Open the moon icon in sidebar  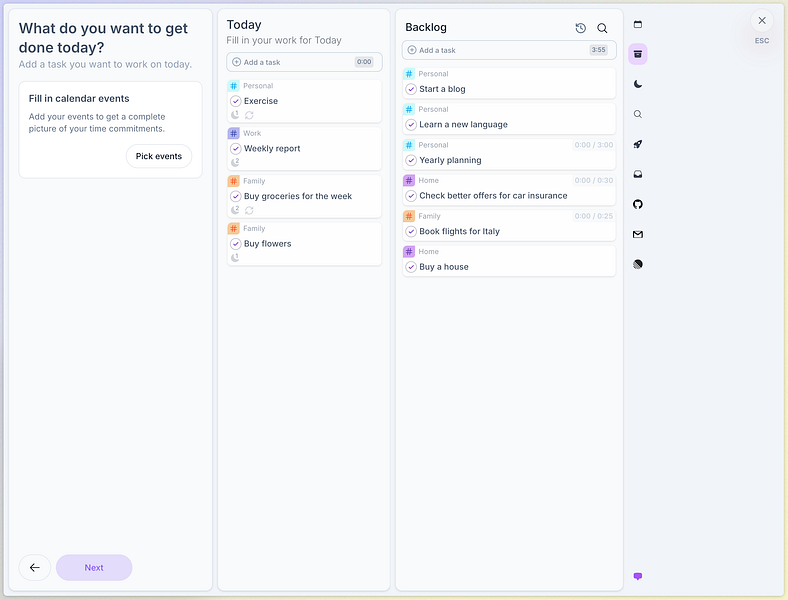click(638, 84)
